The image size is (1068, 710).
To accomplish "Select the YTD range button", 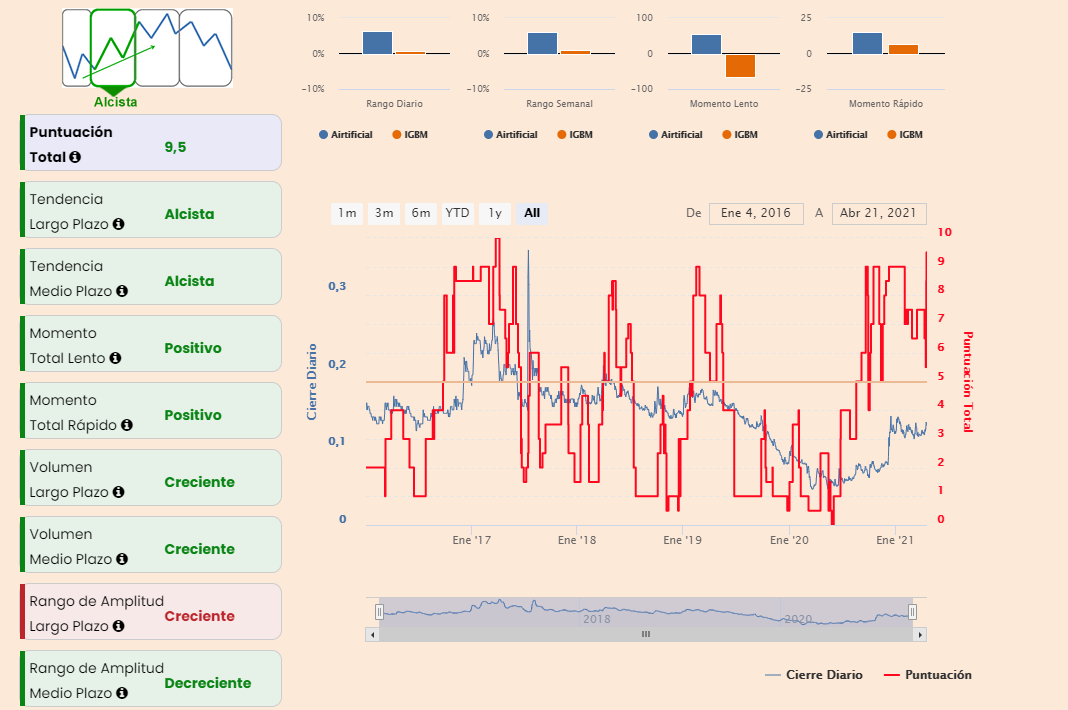I will click(x=457, y=213).
